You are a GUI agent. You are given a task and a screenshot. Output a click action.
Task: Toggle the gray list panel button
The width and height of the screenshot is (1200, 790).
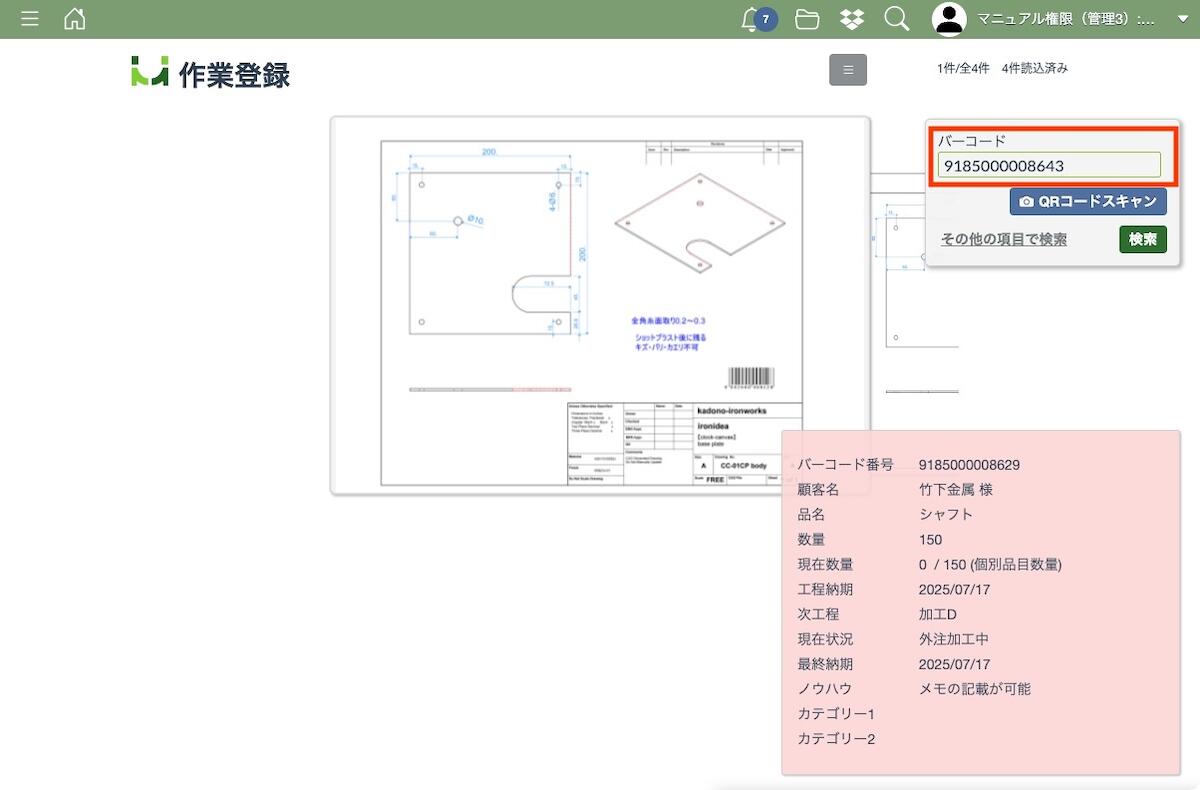(x=847, y=70)
